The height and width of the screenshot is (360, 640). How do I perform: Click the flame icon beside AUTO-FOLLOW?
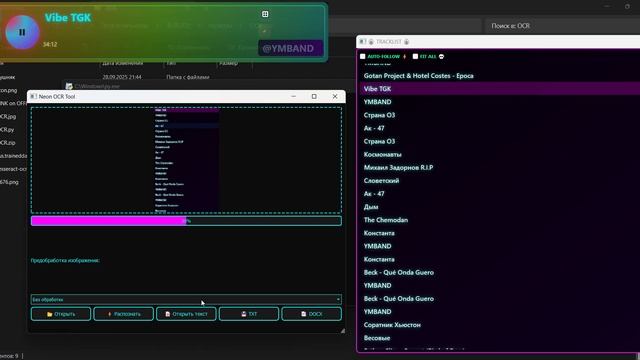coord(404,56)
